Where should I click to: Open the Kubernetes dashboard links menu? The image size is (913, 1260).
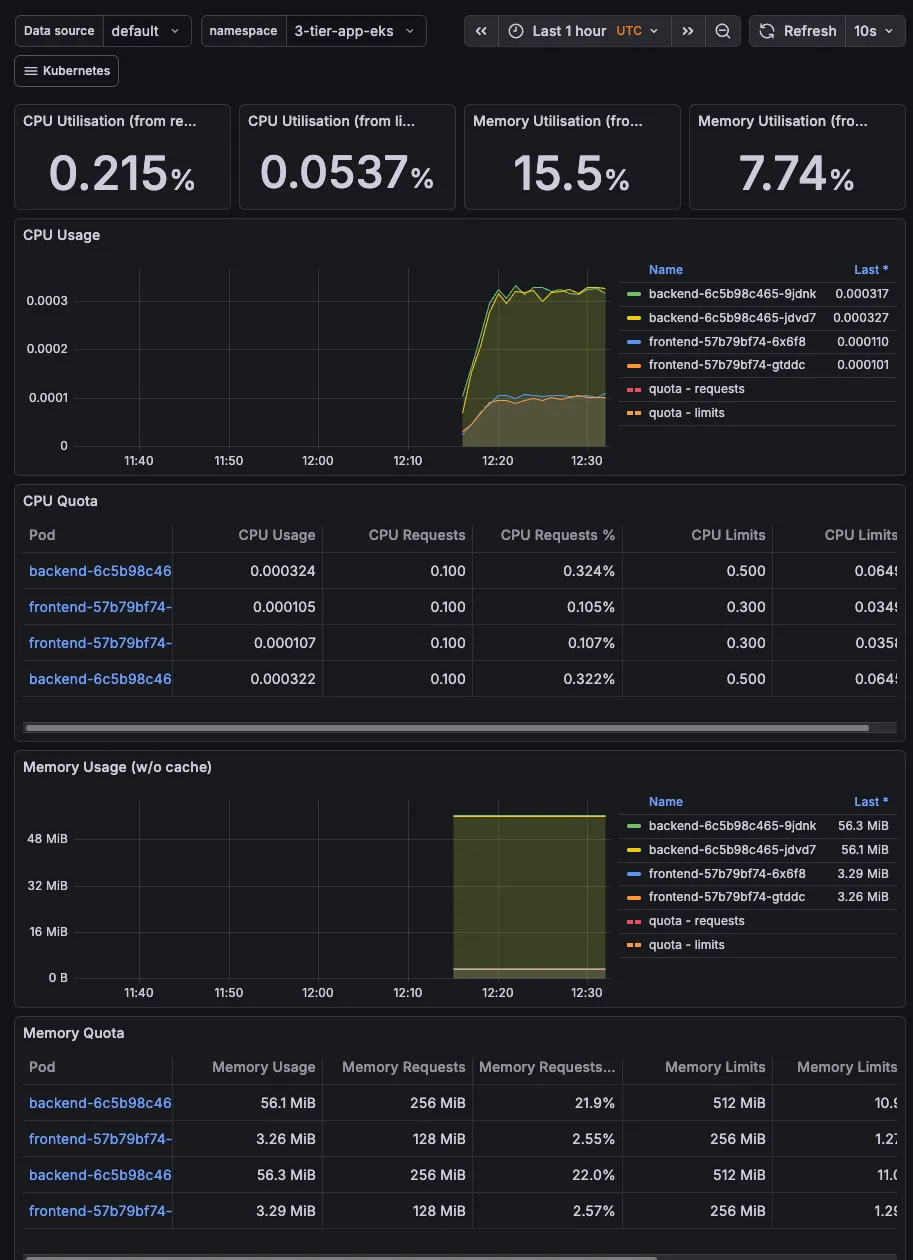point(67,71)
